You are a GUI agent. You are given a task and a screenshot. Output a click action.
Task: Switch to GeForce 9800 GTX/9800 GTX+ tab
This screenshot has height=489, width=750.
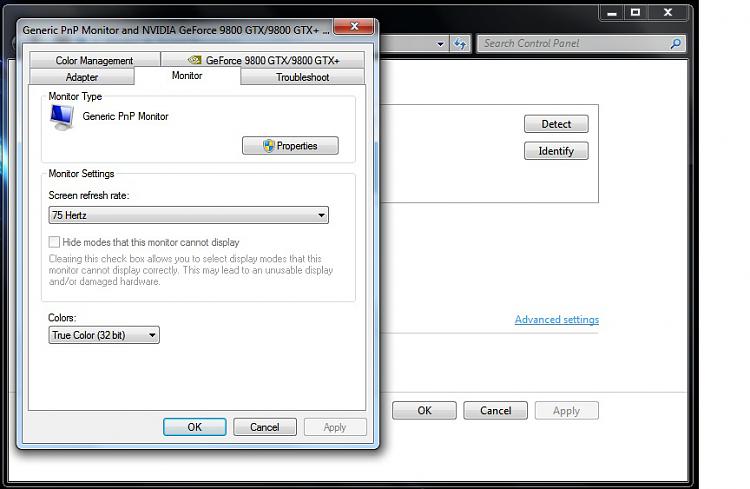[x=263, y=60]
